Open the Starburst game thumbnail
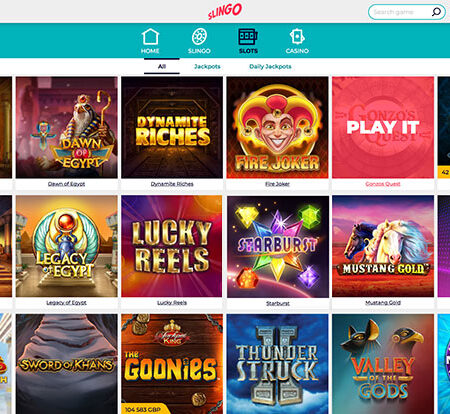Screen dimensions: 450x414 [x=278, y=247]
